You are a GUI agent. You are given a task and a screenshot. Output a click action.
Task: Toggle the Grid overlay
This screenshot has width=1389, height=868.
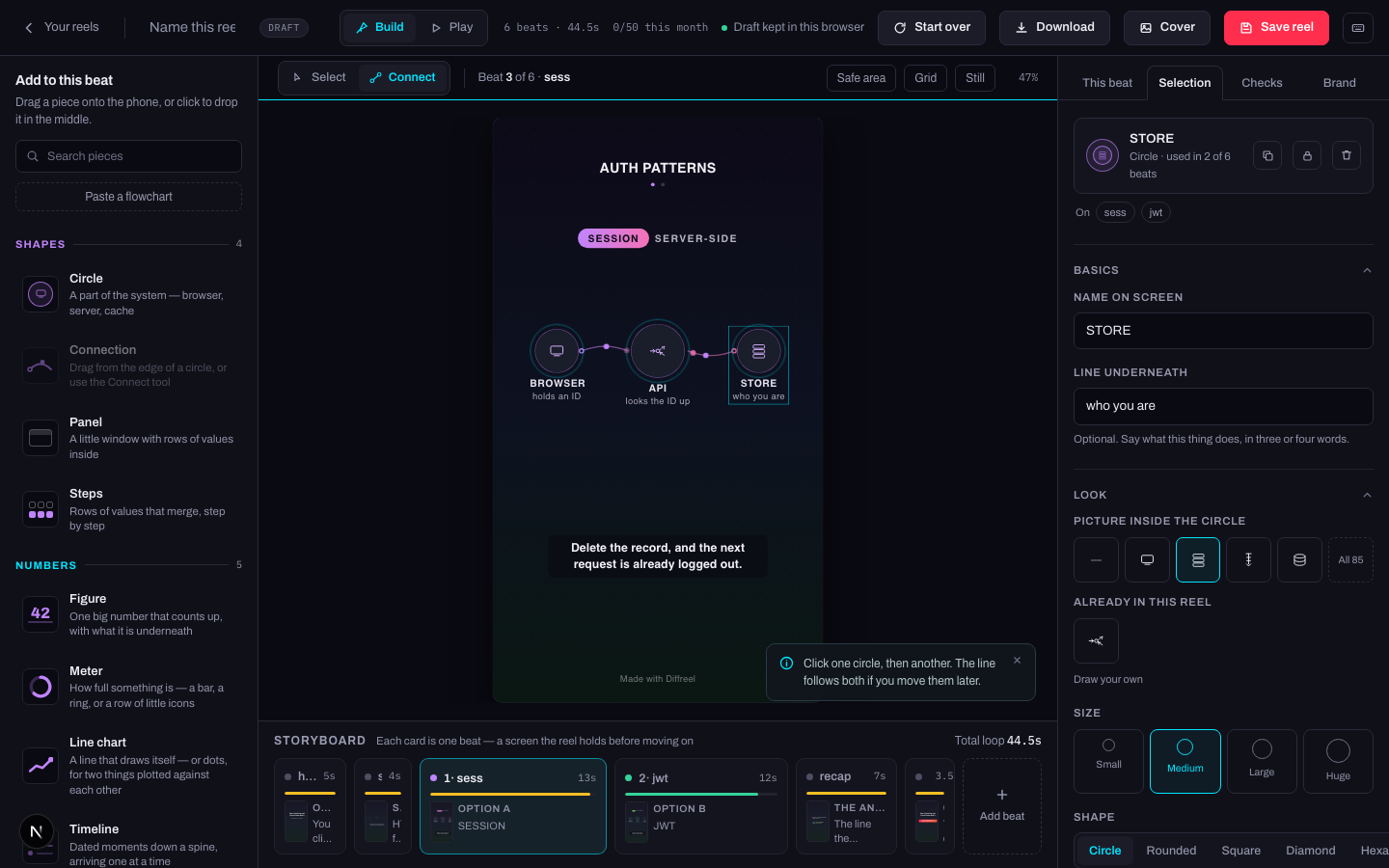coord(926,78)
